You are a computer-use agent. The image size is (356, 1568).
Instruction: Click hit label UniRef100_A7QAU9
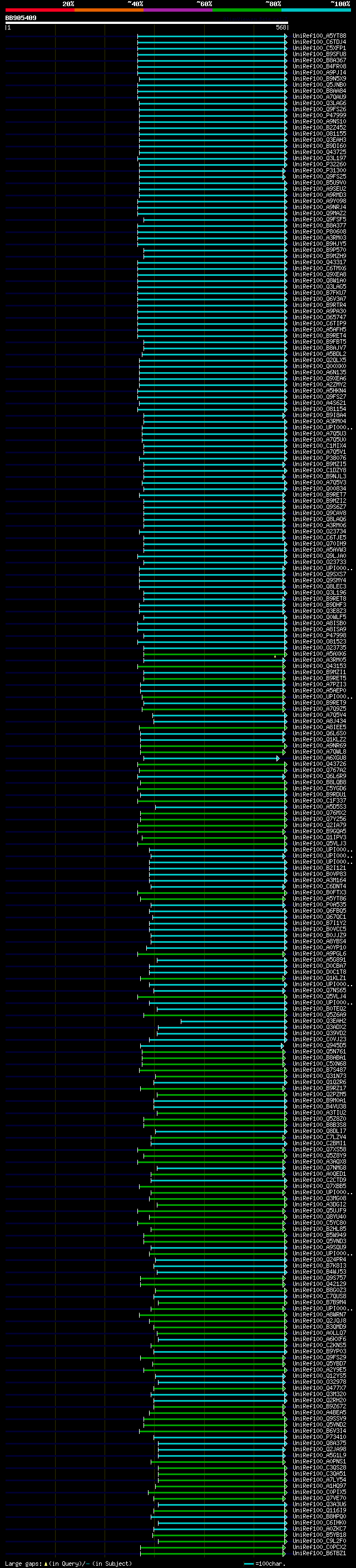click(x=319, y=97)
